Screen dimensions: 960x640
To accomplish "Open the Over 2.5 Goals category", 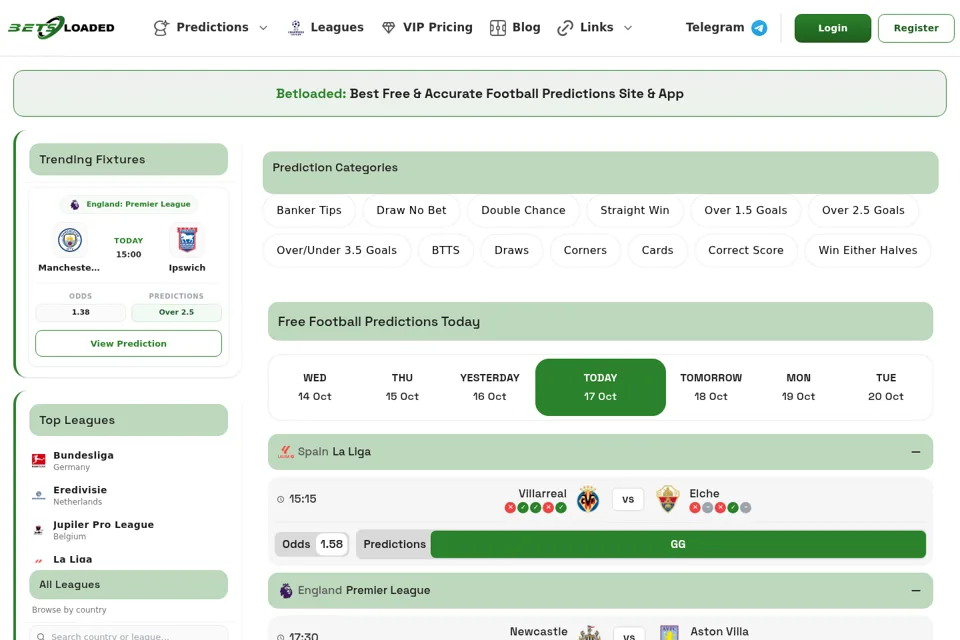I will [863, 210].
